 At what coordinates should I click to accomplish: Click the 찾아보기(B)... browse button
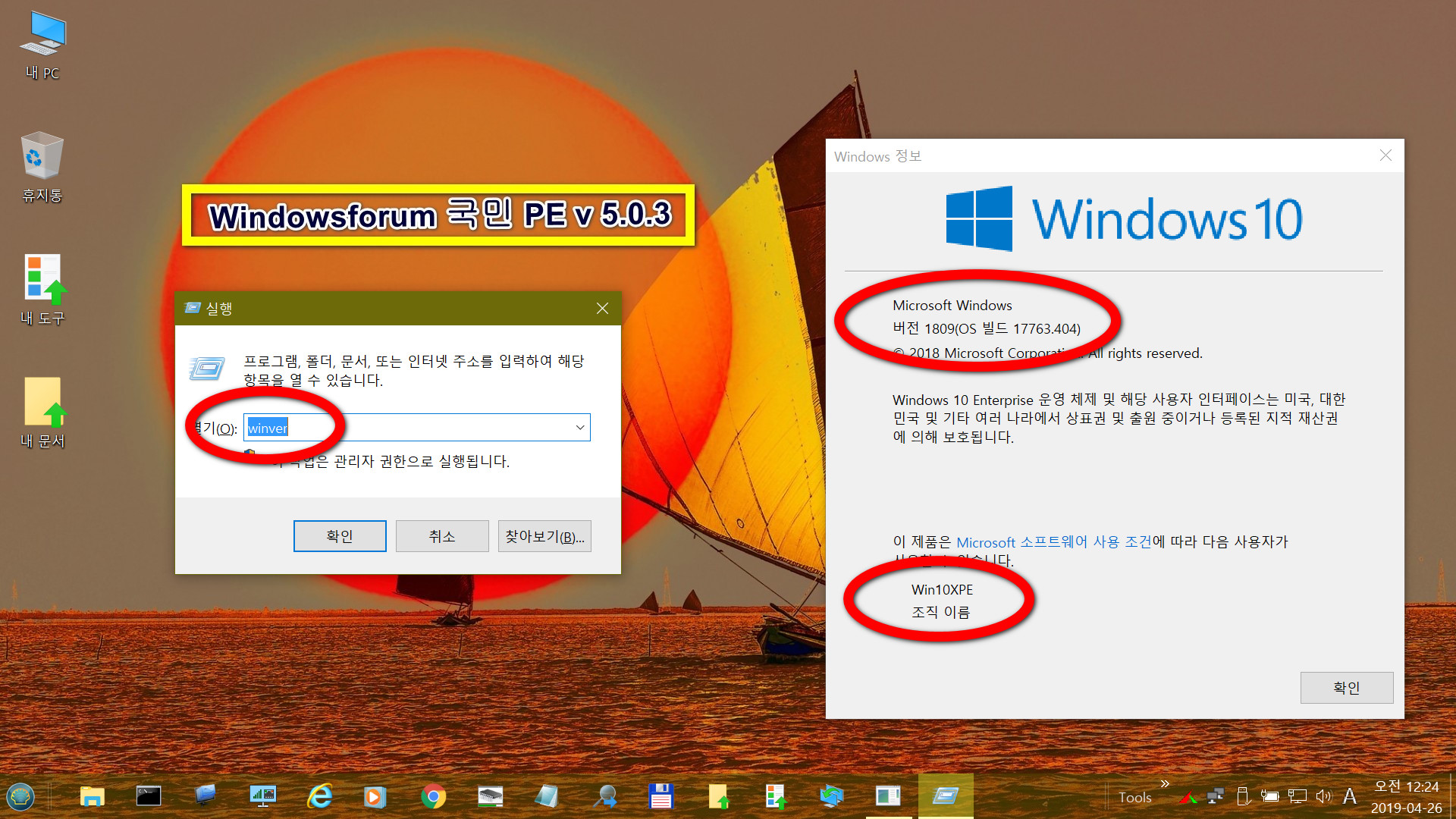tap(544, 536)
